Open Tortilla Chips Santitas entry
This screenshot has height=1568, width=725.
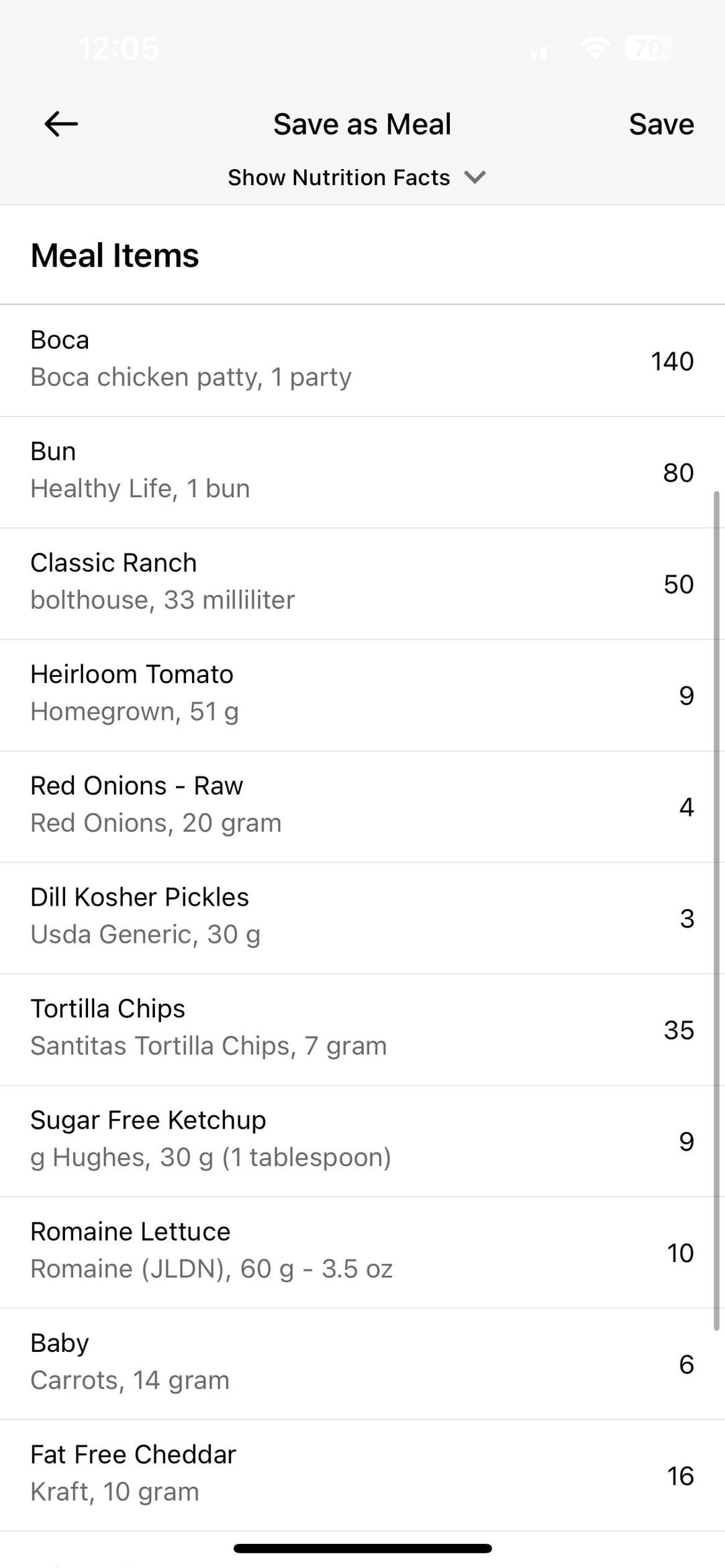[x=362, y=1029]
